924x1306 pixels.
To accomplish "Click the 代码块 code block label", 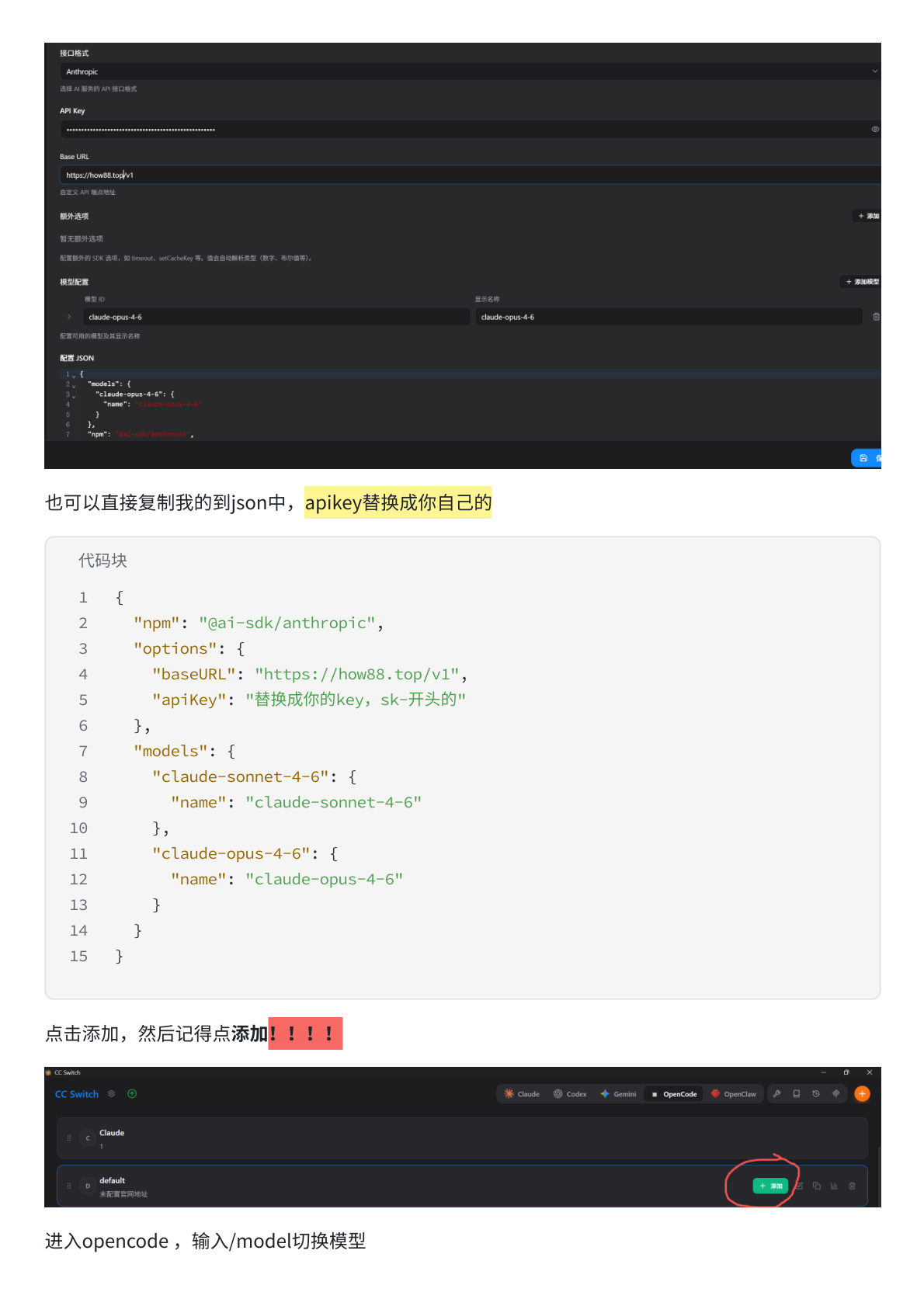I will (x=102, y=561).
